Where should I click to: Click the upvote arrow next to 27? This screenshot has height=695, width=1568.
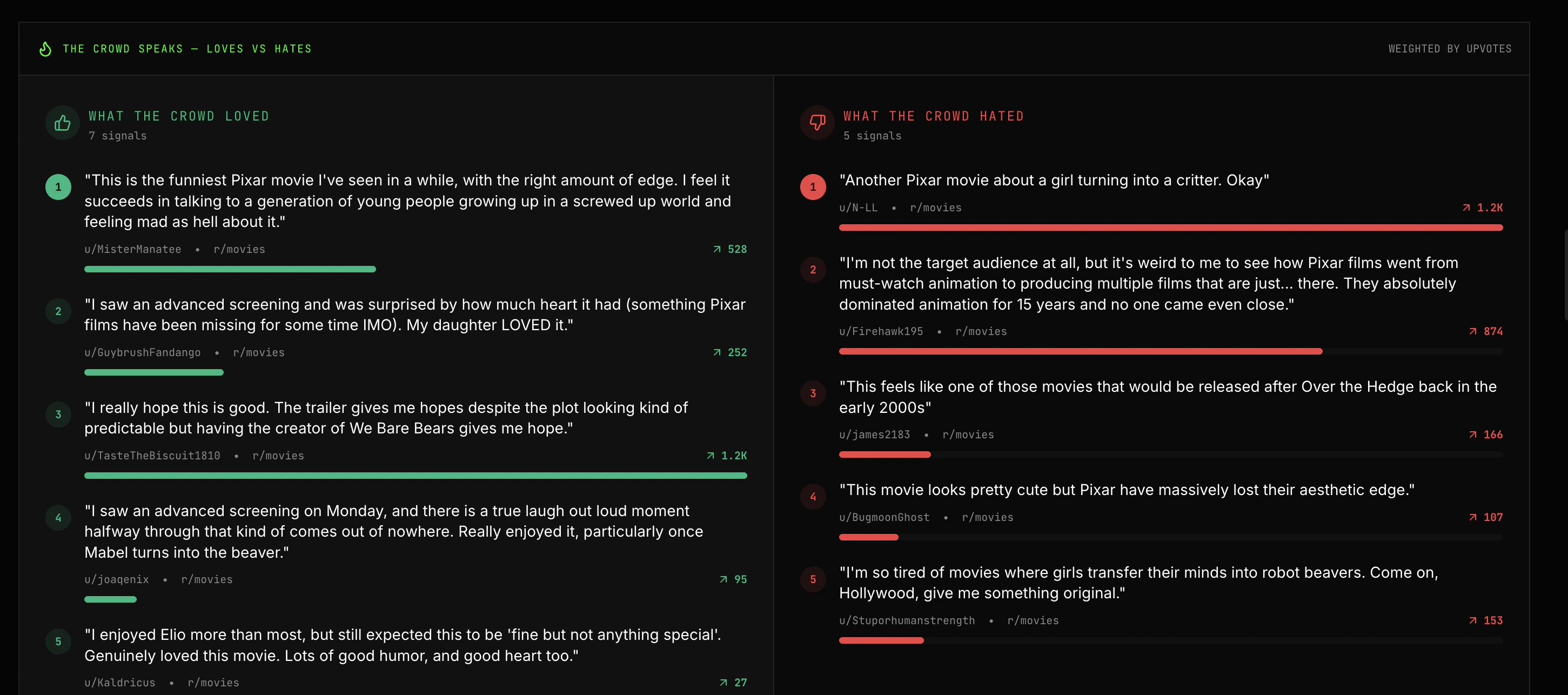[x=723, y=682]
